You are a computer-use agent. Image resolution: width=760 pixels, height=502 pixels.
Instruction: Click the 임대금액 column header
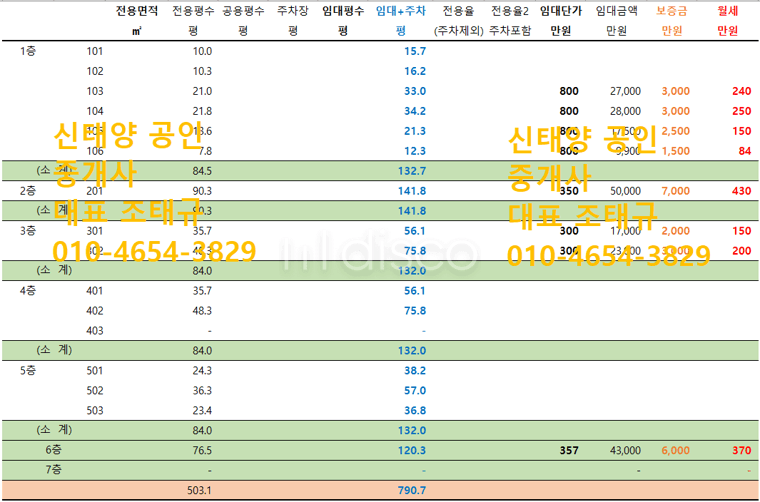pyautogui.click(x=617, y=11)
